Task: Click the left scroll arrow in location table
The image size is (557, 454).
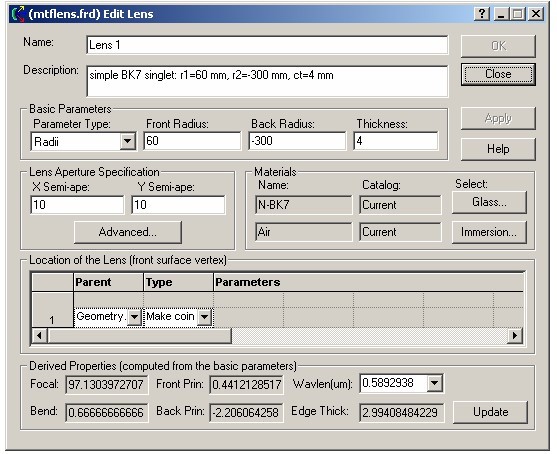Action: (39, 336)
